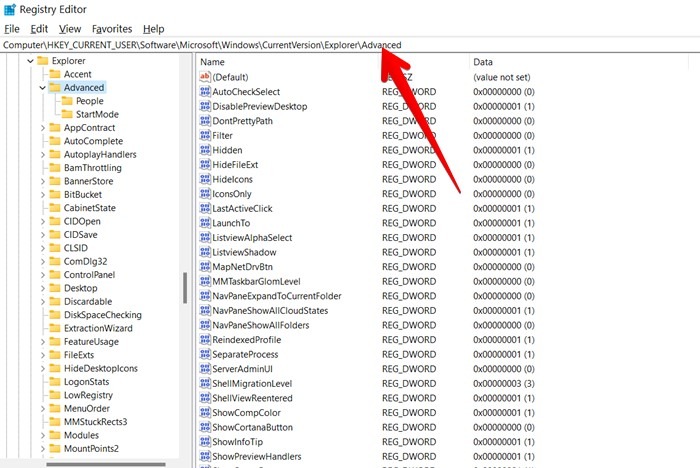Screen dimensions: 700x468
Task: Open the File menu
Action: [12, 29]
